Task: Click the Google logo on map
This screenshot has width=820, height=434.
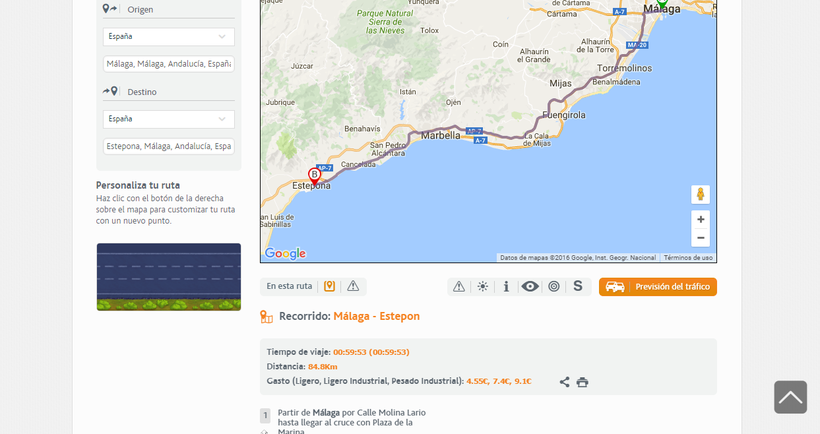Action: click(x=285, y=253)
